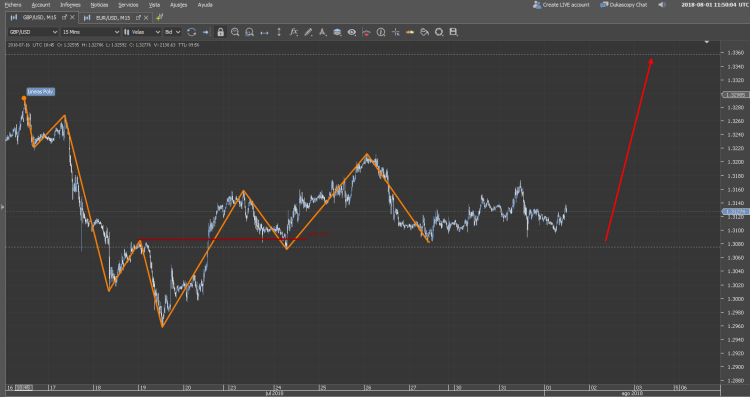
Task: Switch to the EUR/USD, M15 tab
Action: click(x=113, y=17)
